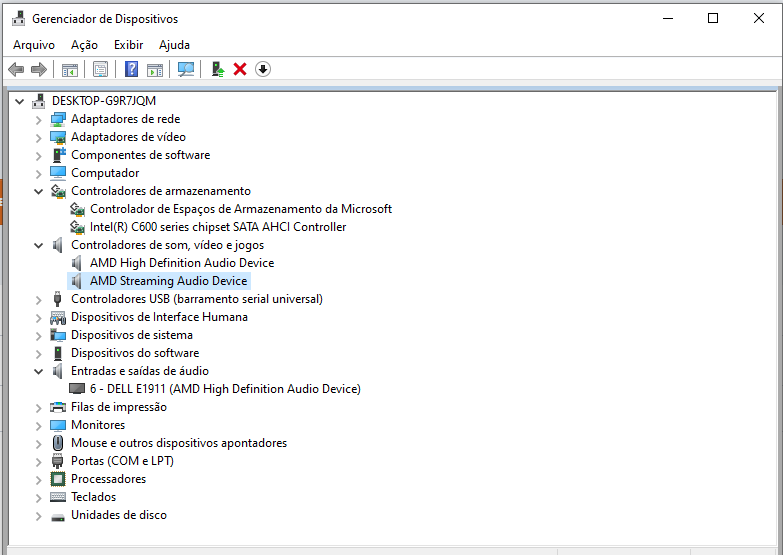Click the Adaptadores de vídeo display icon

(58, 137)
